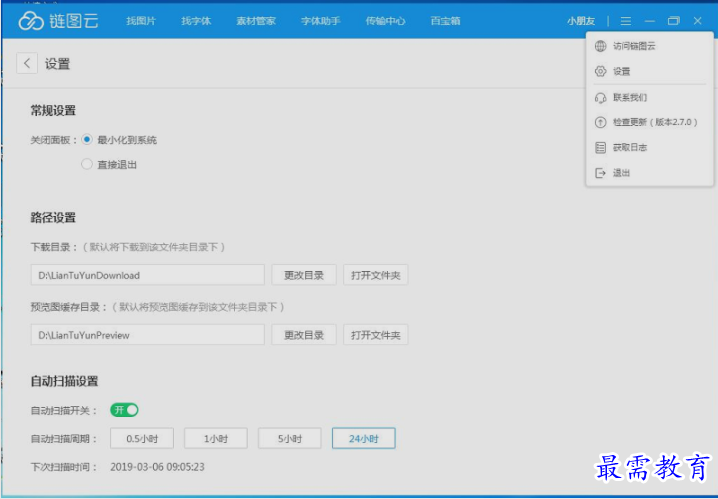Select 最小化到系统 radio option
The height and width of the screenshot is (499, 718).
(87, 140)
